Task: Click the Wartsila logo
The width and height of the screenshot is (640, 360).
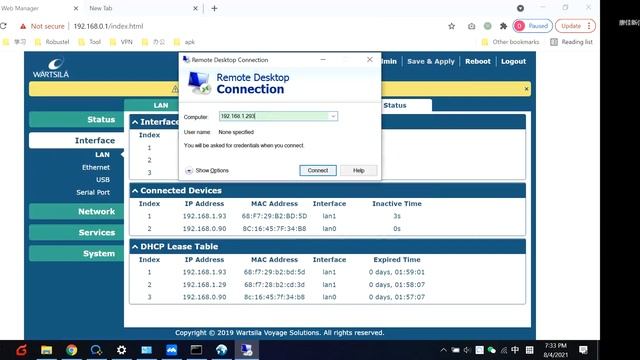Action: 51,68
